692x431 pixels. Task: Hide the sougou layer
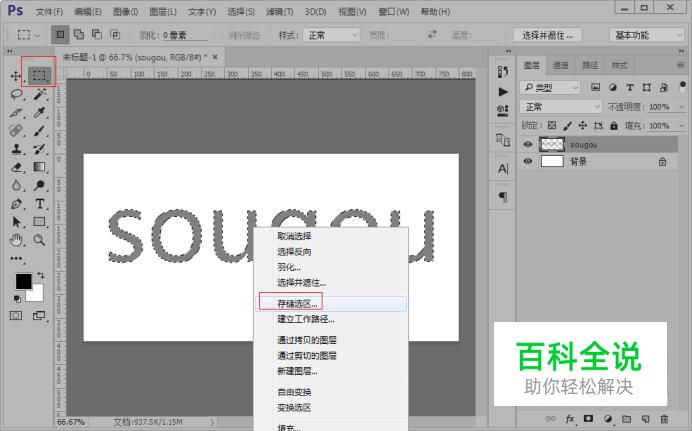528,144
